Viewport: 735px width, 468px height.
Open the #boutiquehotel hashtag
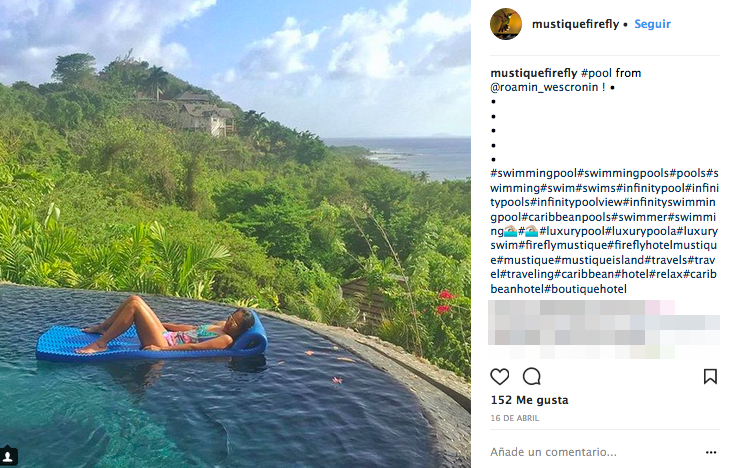point(589,289)
